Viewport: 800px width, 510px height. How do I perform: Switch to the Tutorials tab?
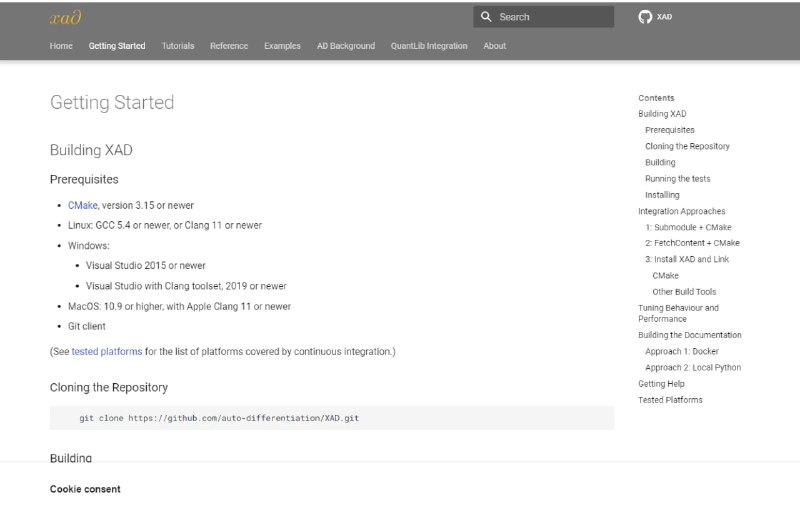click(178, 46)
